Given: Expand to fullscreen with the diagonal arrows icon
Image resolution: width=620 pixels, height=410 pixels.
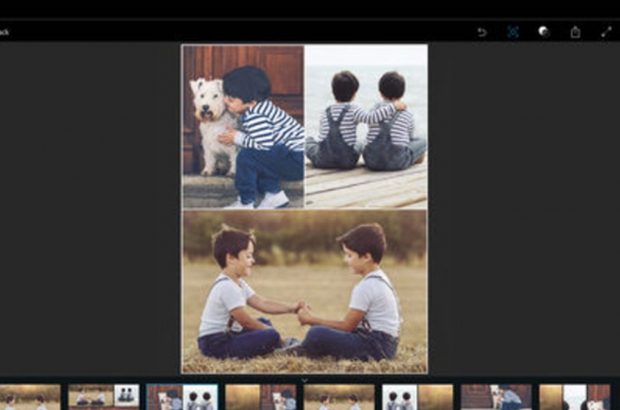Looking at the screenshot, I should pos(606,32).
